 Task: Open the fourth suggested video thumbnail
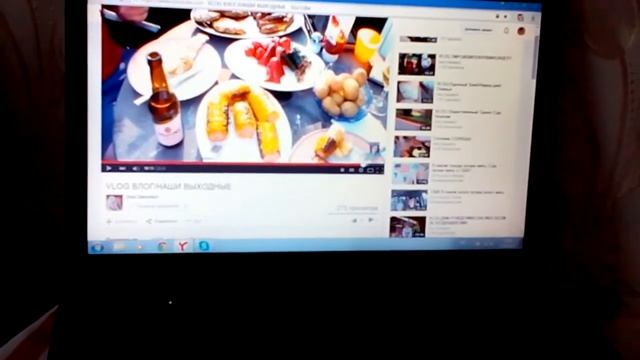coord(412,147)
